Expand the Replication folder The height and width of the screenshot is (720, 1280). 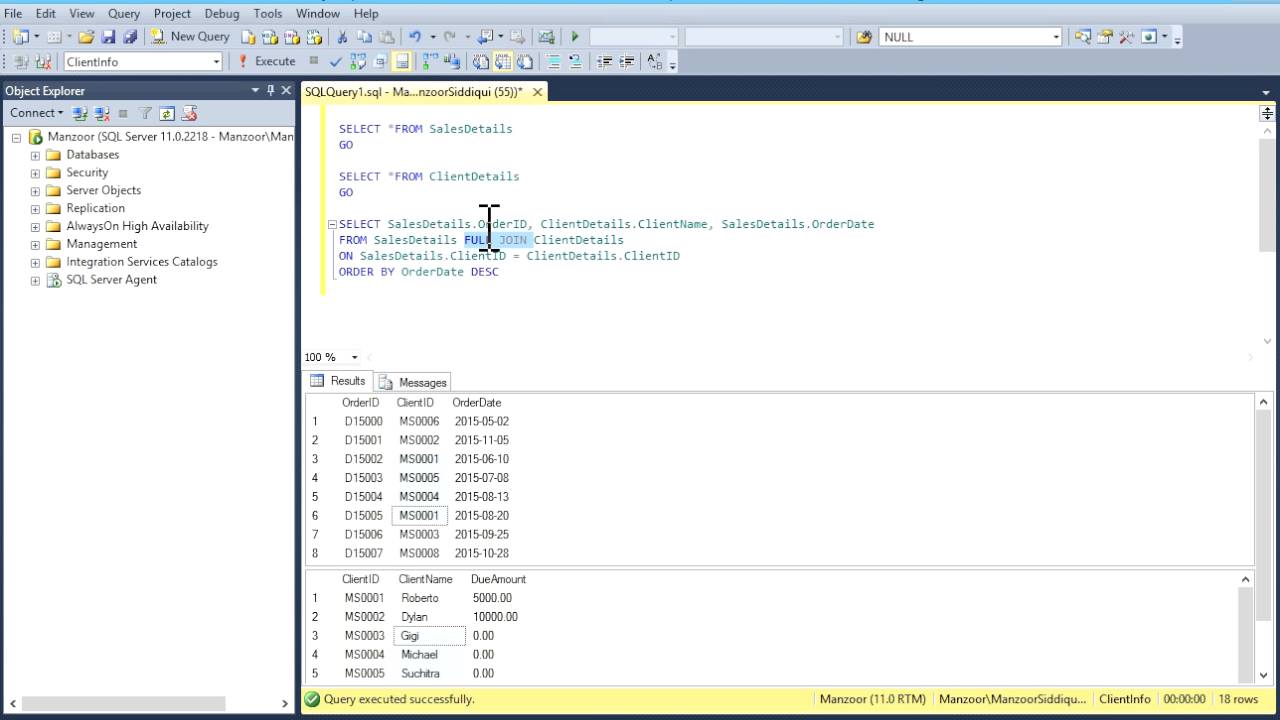click(35, 209)
